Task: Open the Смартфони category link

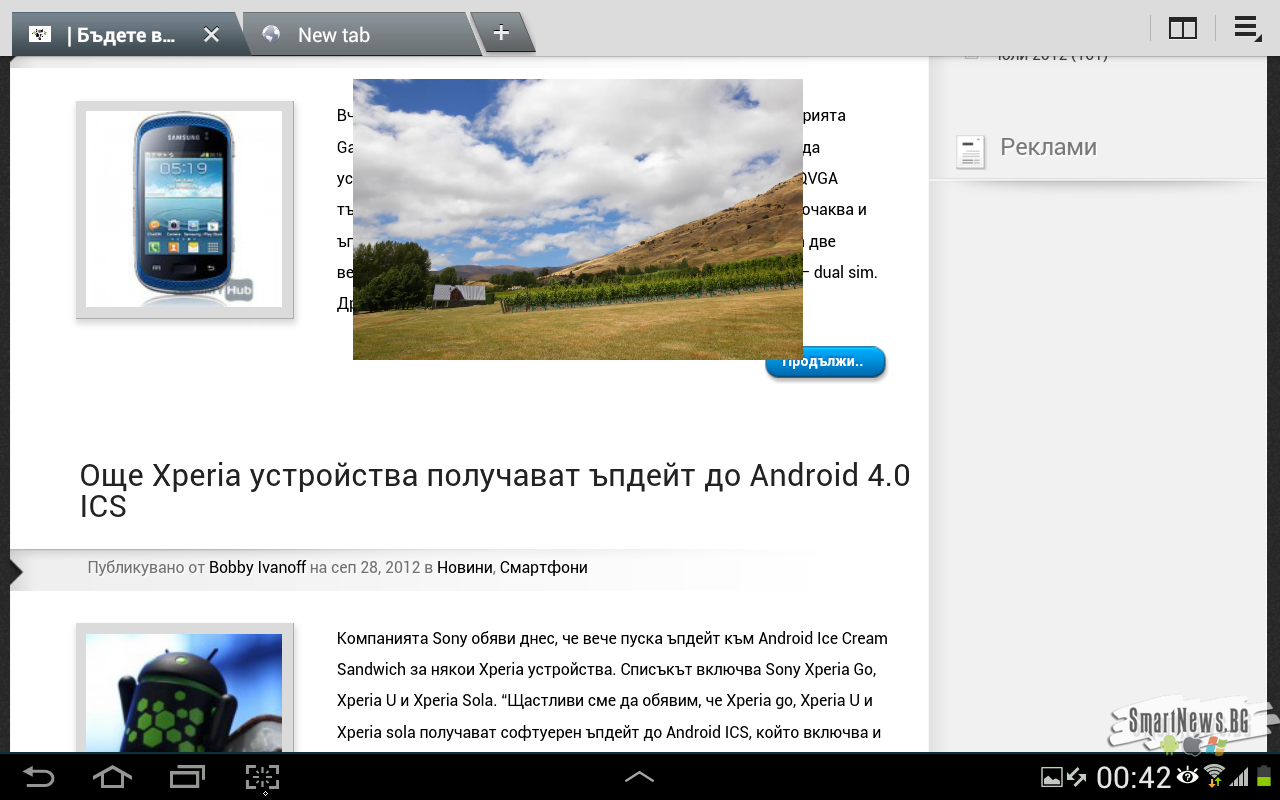Action: click(x=543, y=567)
